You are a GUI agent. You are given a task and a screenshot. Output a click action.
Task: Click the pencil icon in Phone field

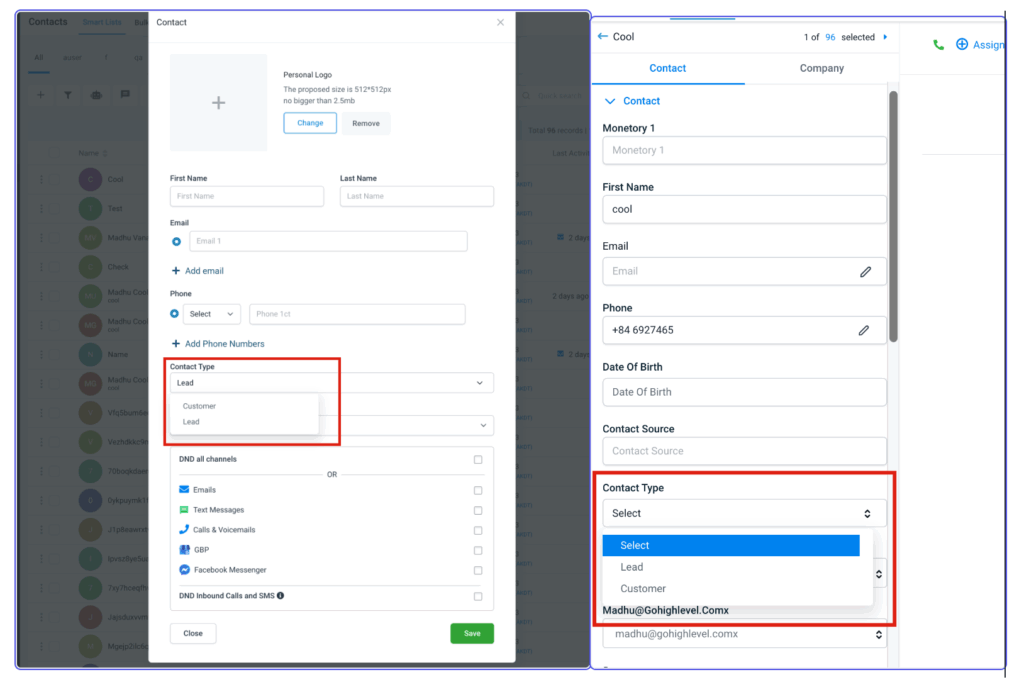tap(865, 330)
